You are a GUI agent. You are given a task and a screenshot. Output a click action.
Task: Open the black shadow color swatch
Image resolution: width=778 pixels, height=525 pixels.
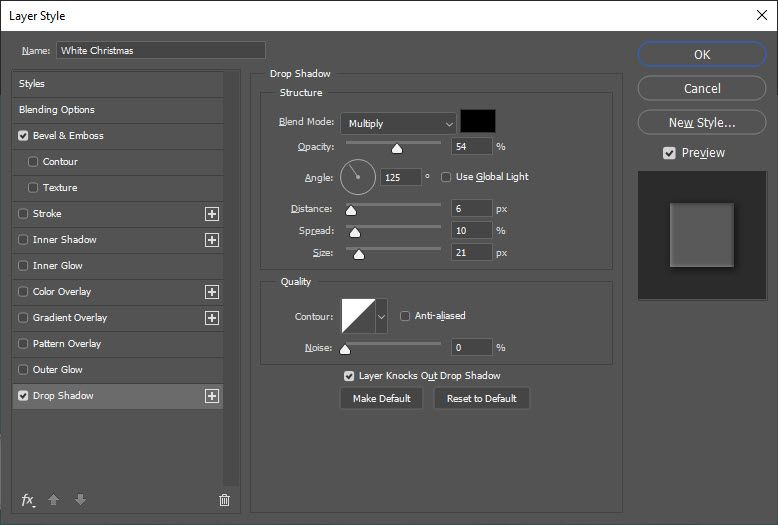tap(478, 122)
